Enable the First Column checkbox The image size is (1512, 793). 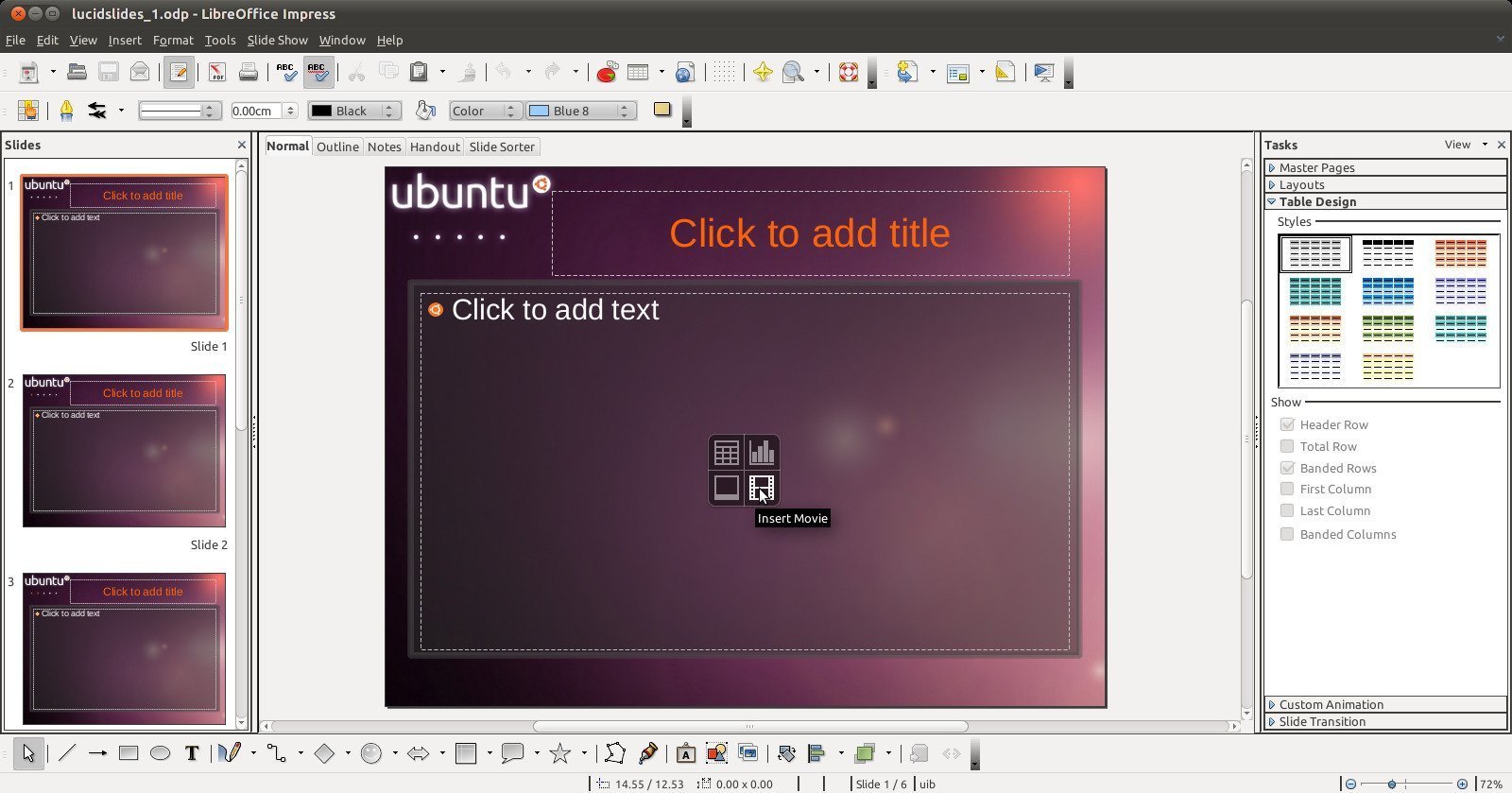pos(1287,489)
